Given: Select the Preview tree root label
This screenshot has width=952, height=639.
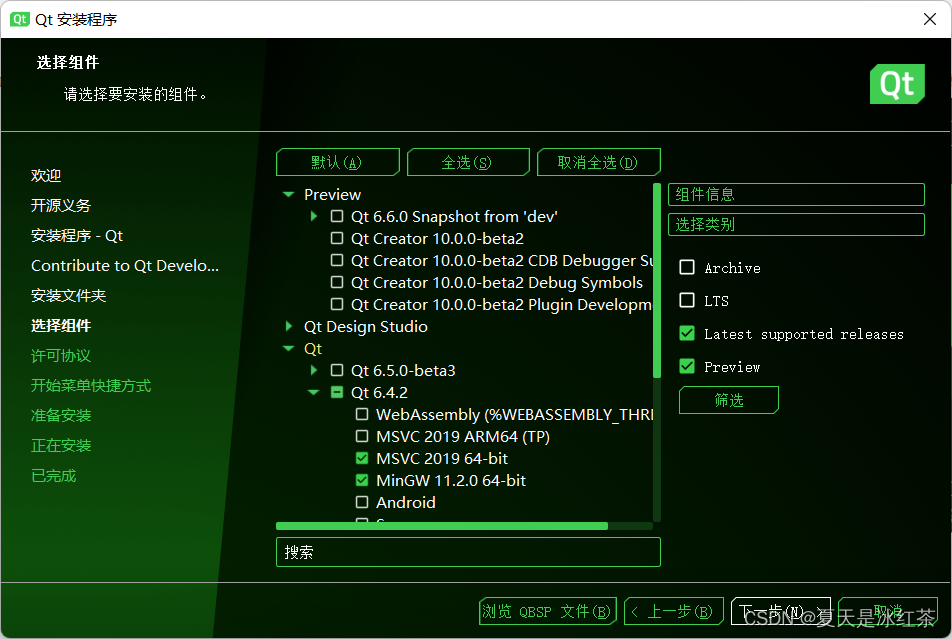Looking at the screenshot, I should point(332,194).
